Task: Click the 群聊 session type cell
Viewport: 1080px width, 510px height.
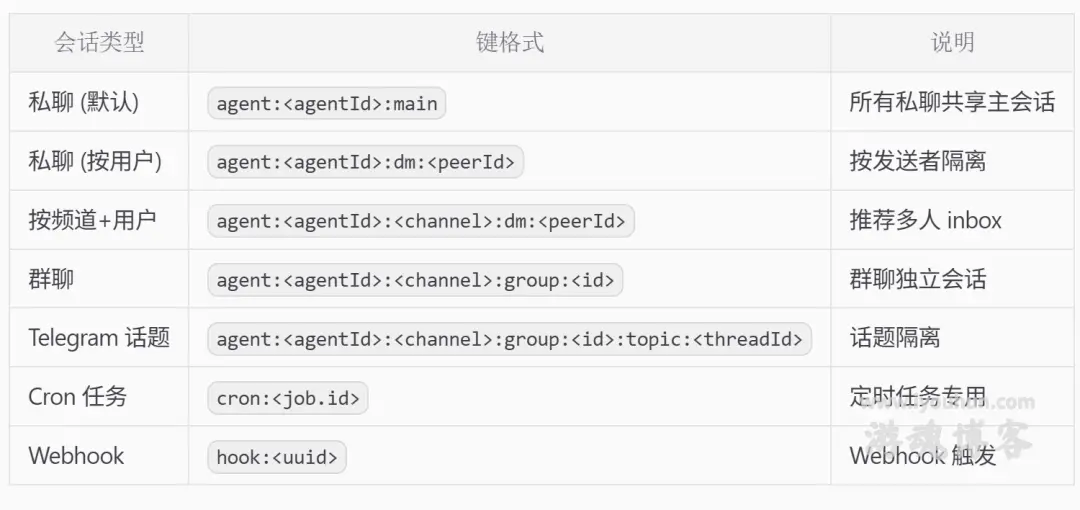Action: point(51,279)
